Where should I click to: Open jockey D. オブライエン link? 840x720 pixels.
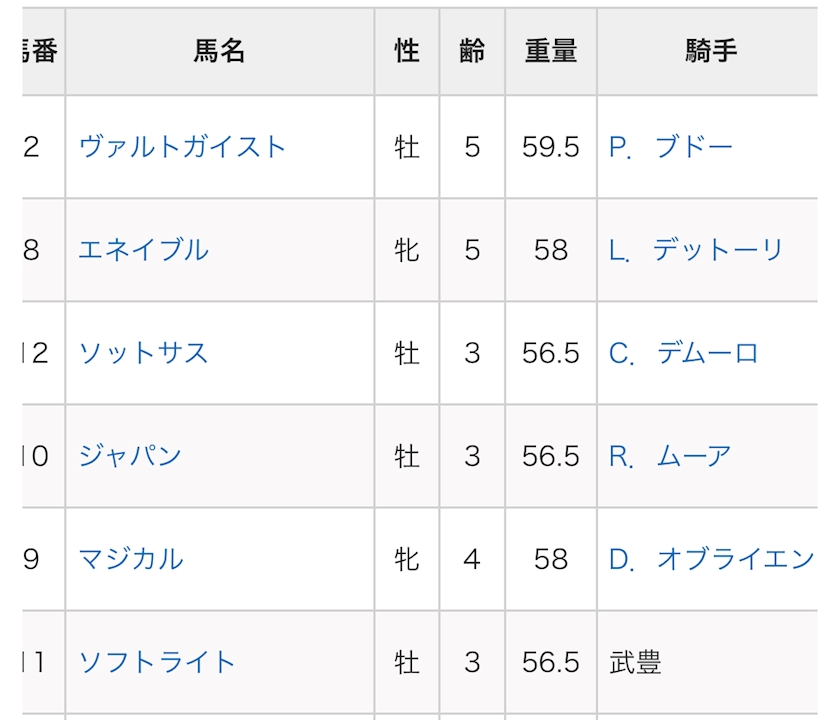[x=711, y=558]
